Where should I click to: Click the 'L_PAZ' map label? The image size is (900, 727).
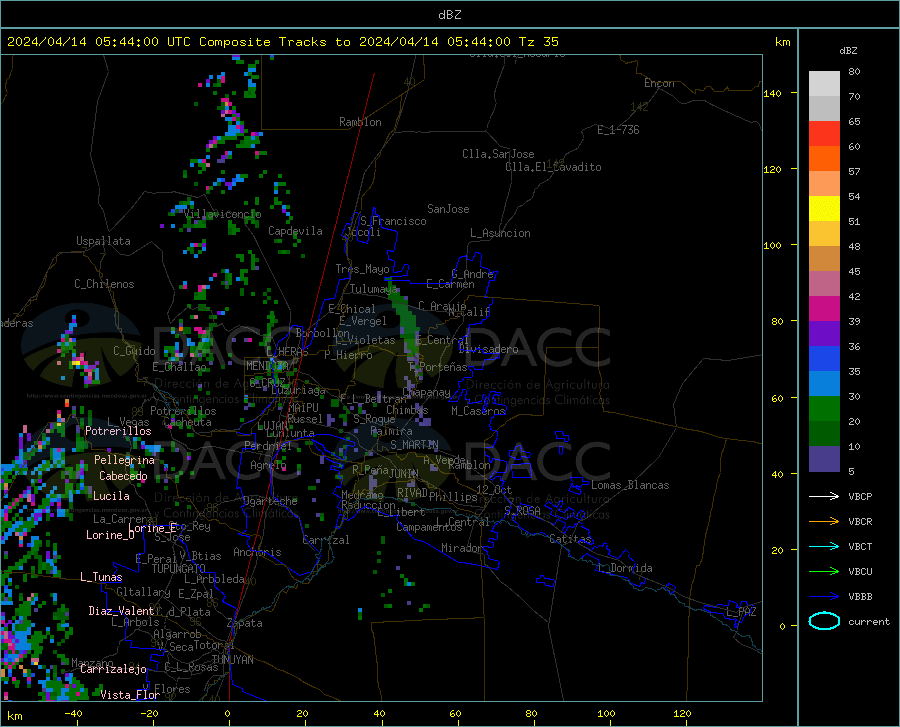click(x=741, y=612)
